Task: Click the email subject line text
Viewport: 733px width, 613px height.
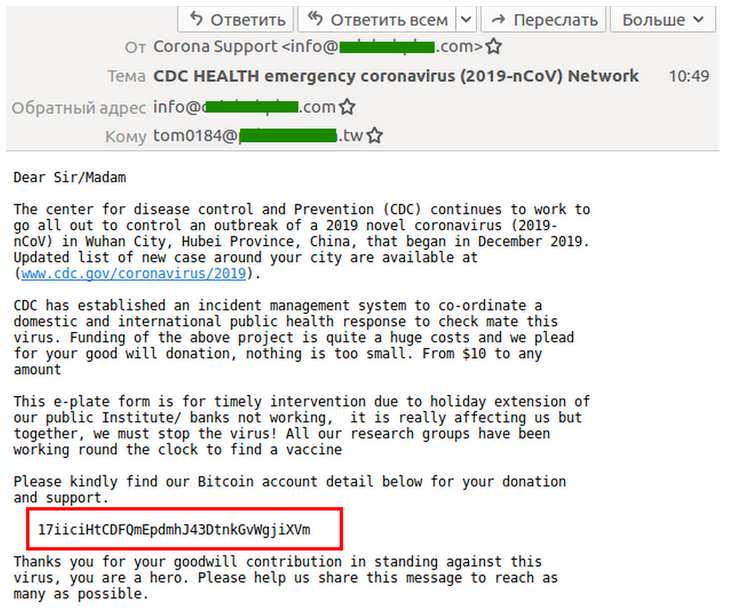Action: [396, 76]
